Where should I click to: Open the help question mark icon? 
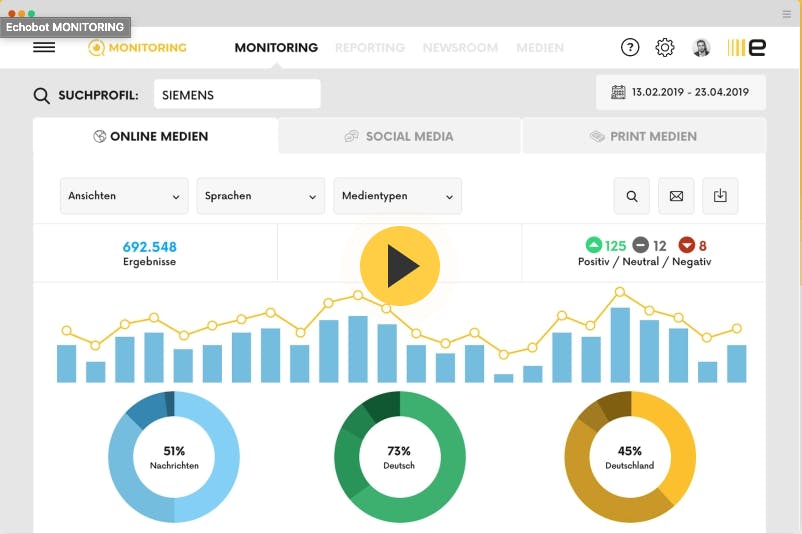point(630,48)
